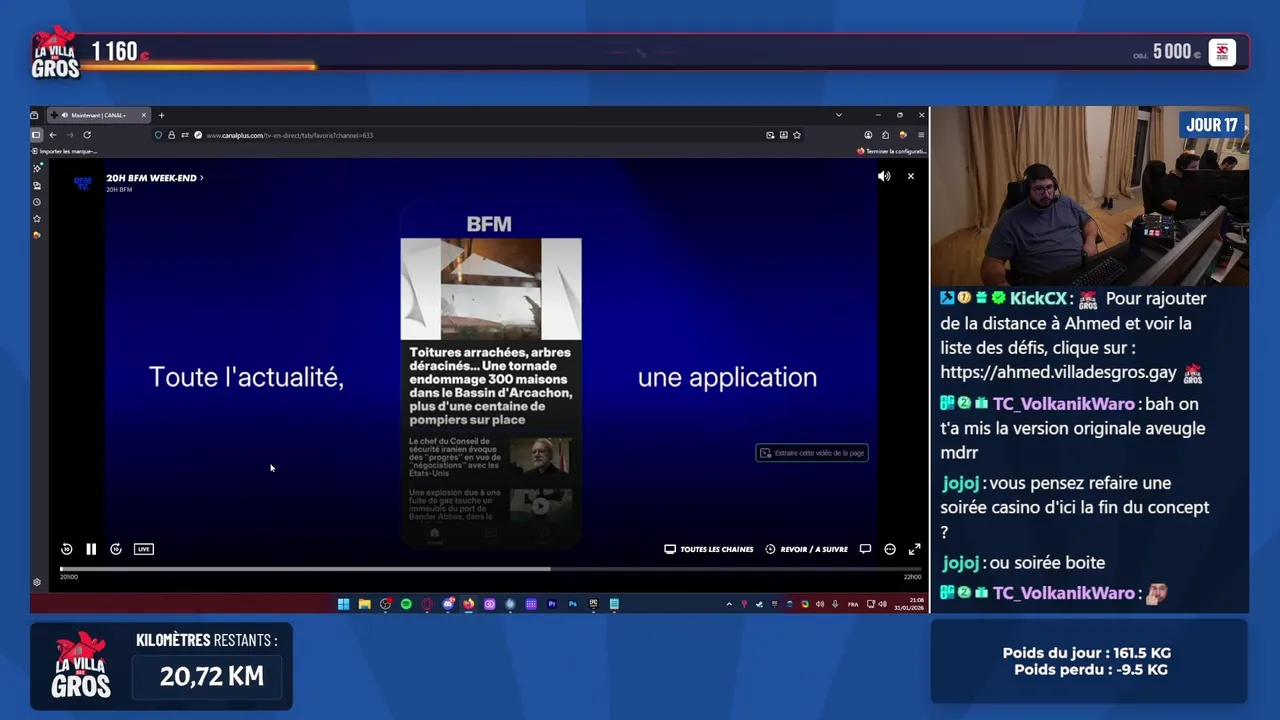Toggle the Firefox sidebar visibility button
1280x720 pixels.
click(36, 135)
